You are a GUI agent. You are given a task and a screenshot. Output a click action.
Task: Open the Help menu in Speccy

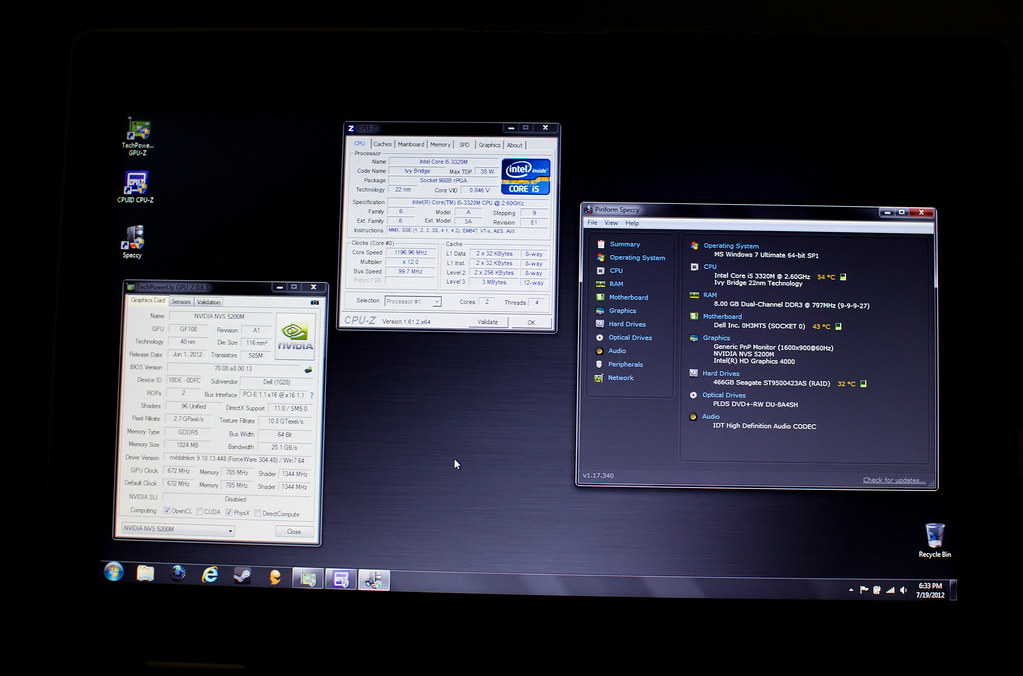(x=632, y=223)
